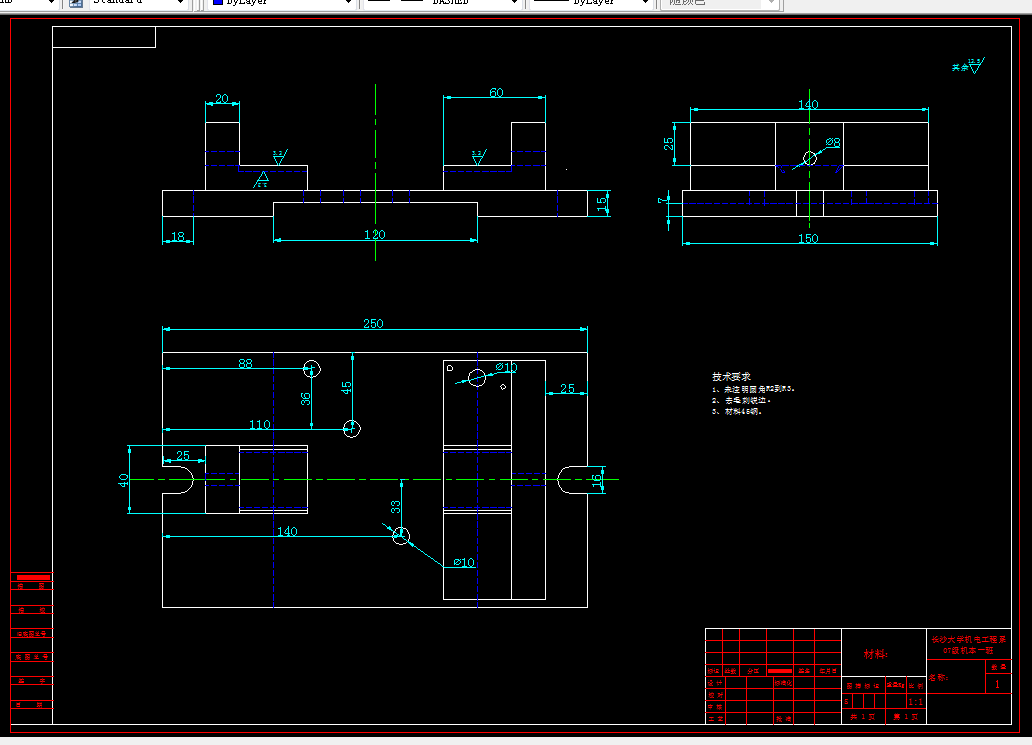Select the 33 vertical dimension
The height and width of the screenshot is (745, 1032).
[395, 507]
